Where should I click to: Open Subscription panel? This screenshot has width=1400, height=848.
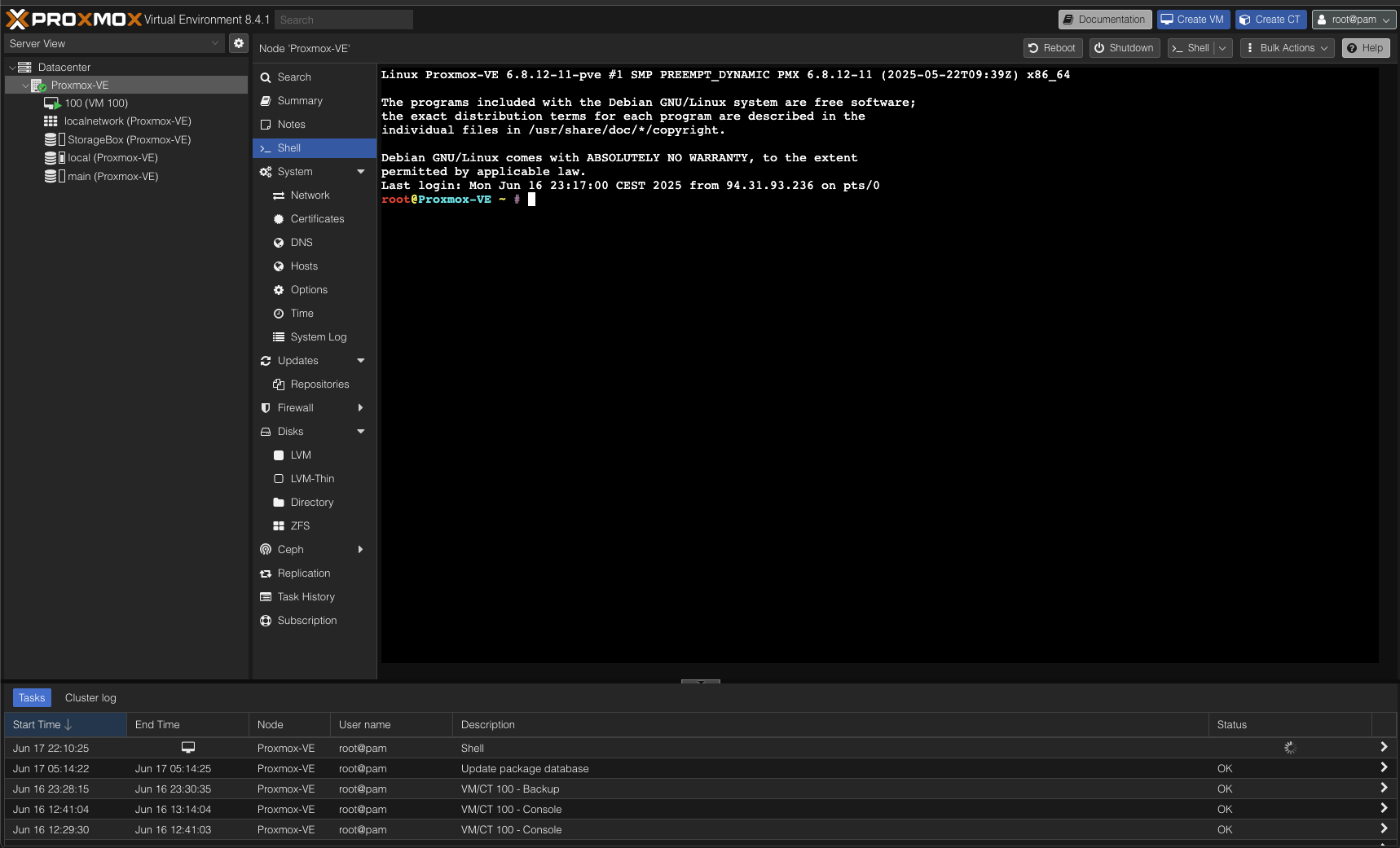pos(315,621)
